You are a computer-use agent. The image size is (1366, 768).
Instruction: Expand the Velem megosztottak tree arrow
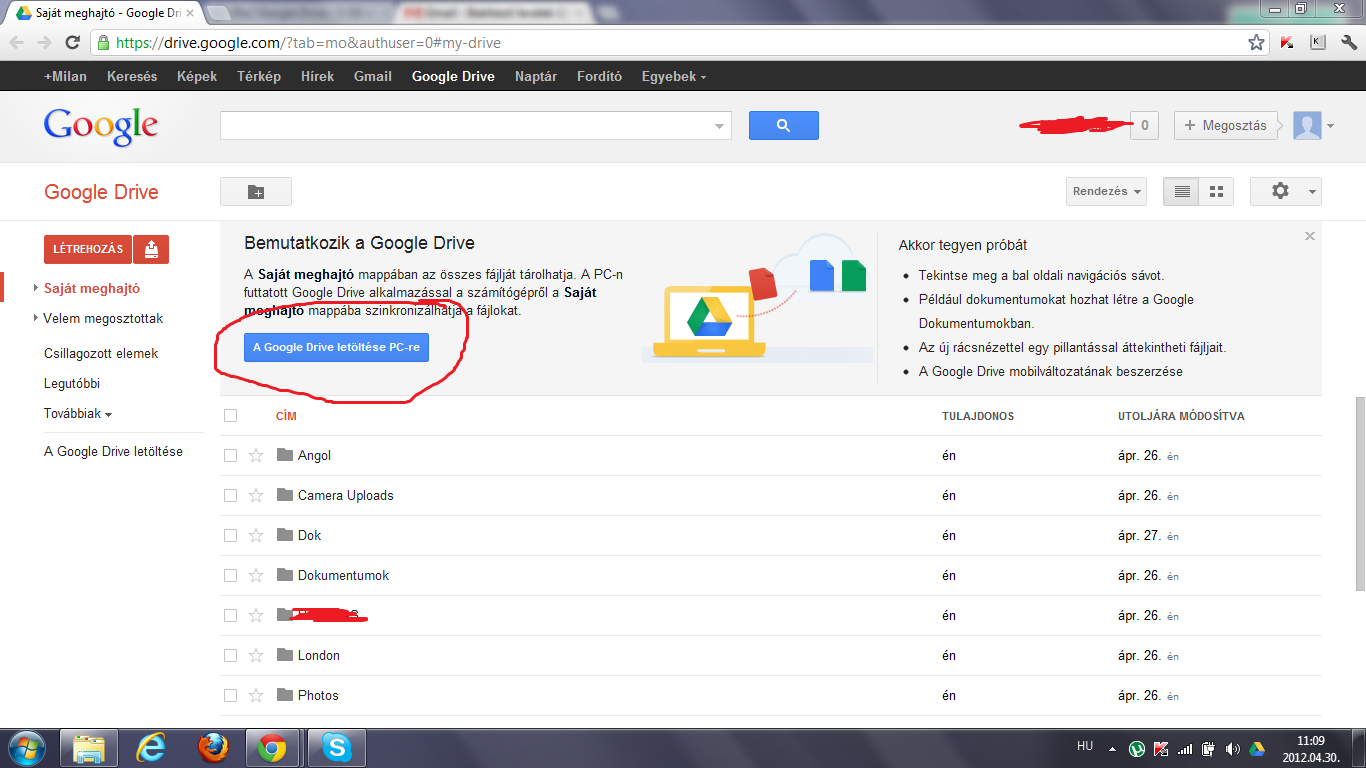(36, 319)
